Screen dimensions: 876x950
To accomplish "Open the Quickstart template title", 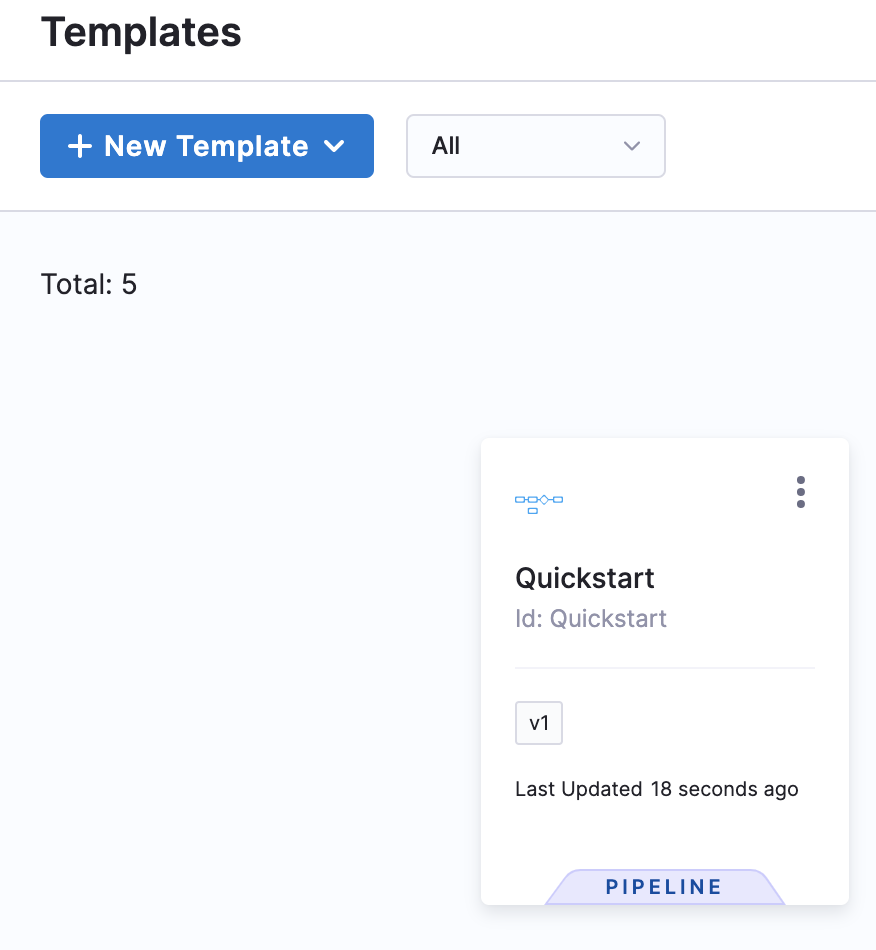I will (584, 578).
